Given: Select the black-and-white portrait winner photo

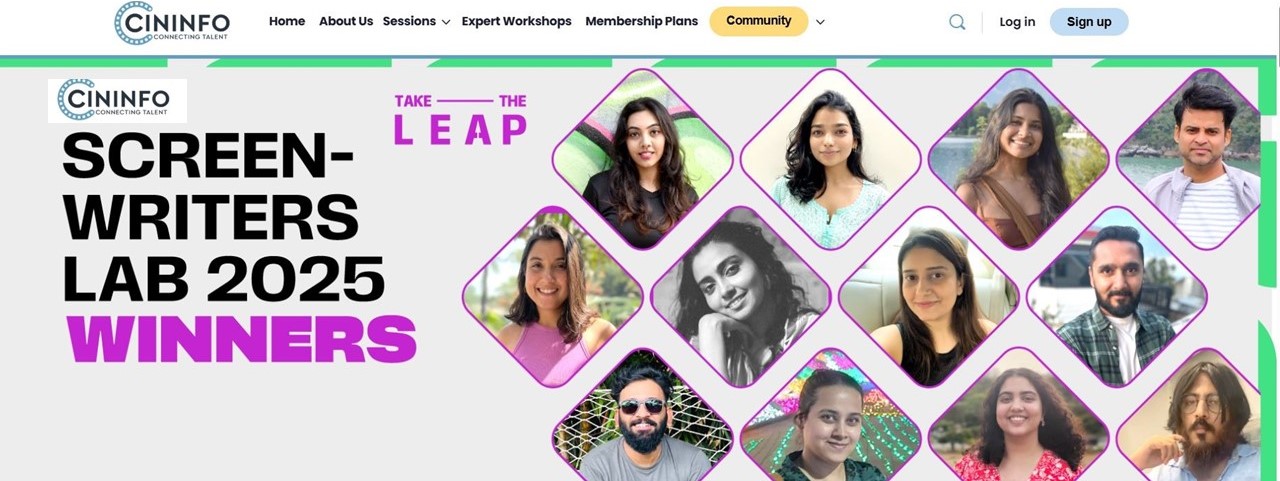Looking at the screenshot, I should coord(740,297).
